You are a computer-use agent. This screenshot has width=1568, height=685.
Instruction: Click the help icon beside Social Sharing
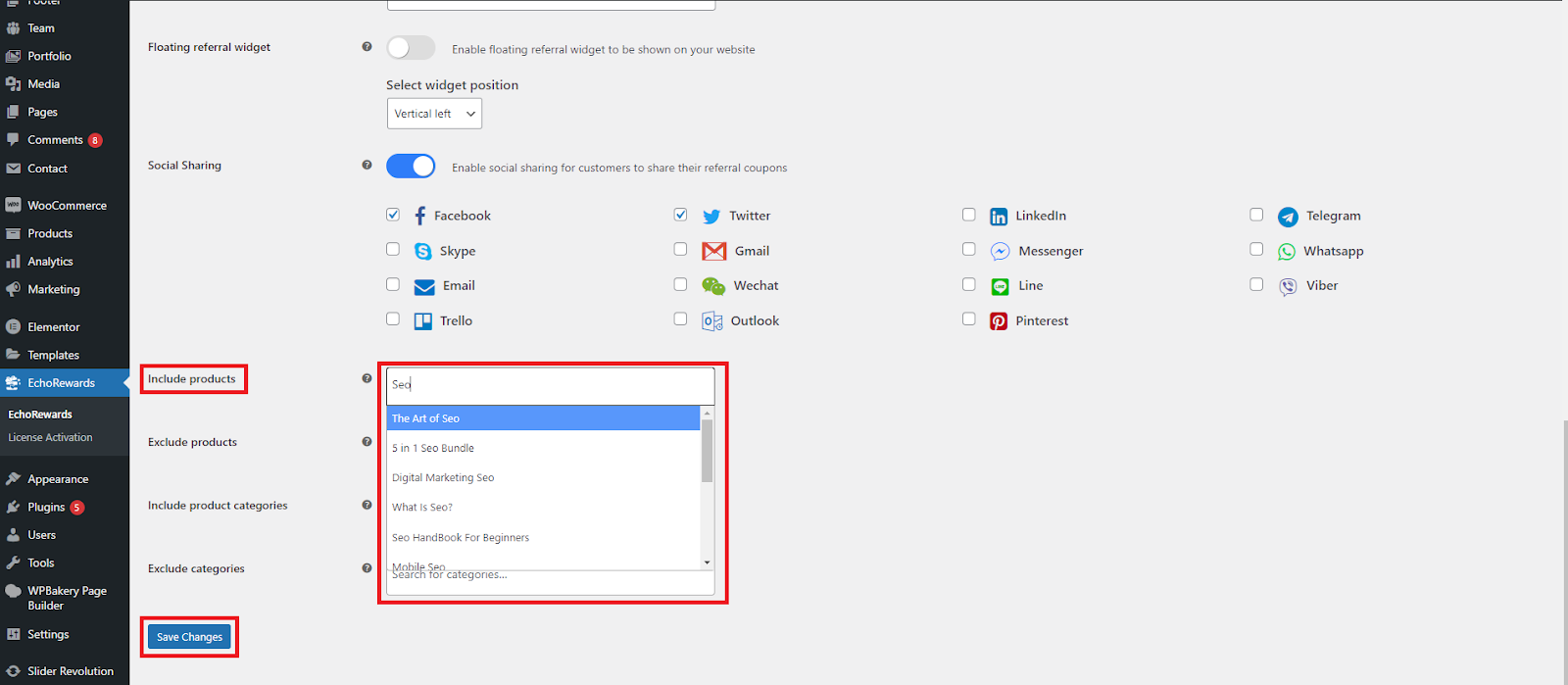(367, 165)
